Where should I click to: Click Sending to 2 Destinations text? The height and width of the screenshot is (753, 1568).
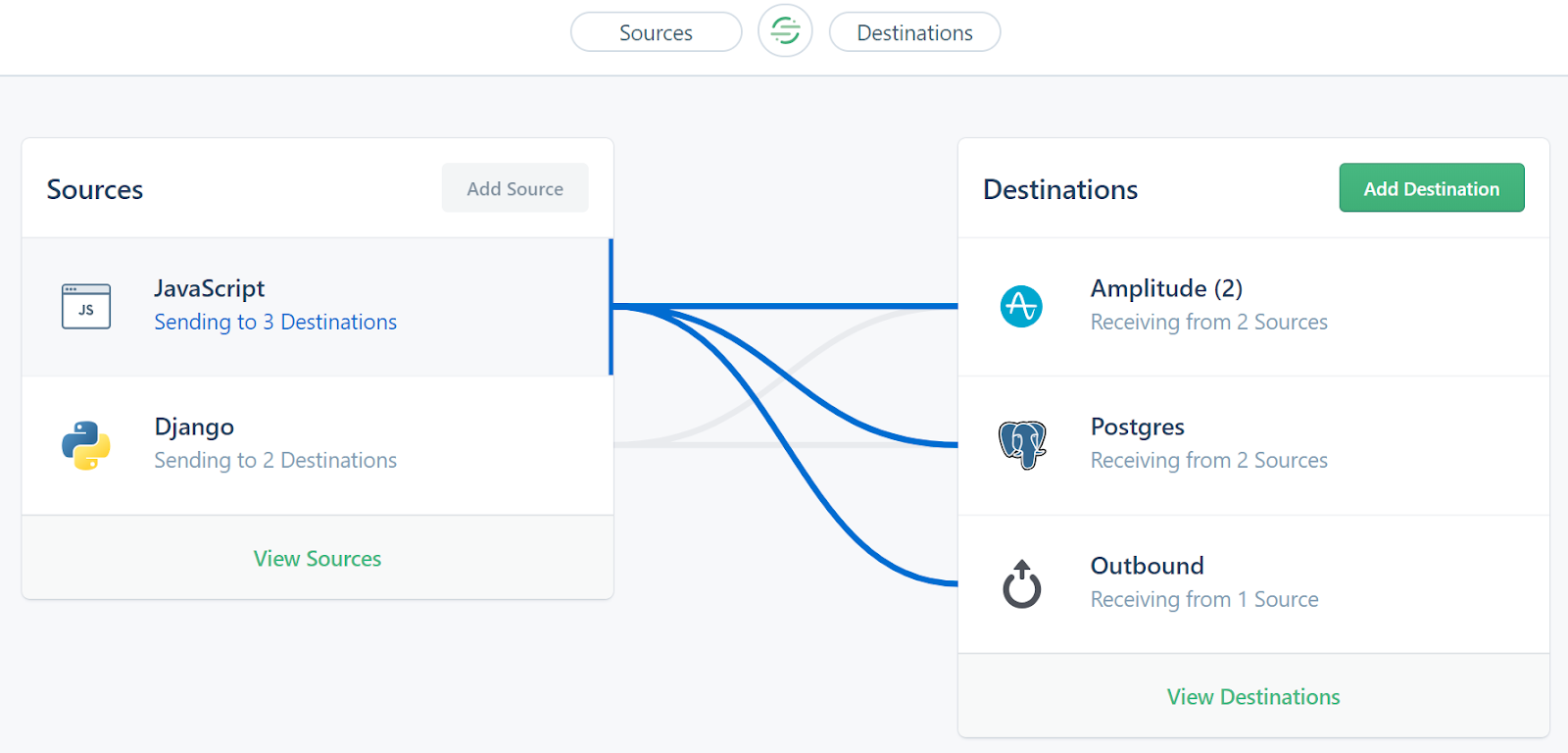tap(275, 461)
